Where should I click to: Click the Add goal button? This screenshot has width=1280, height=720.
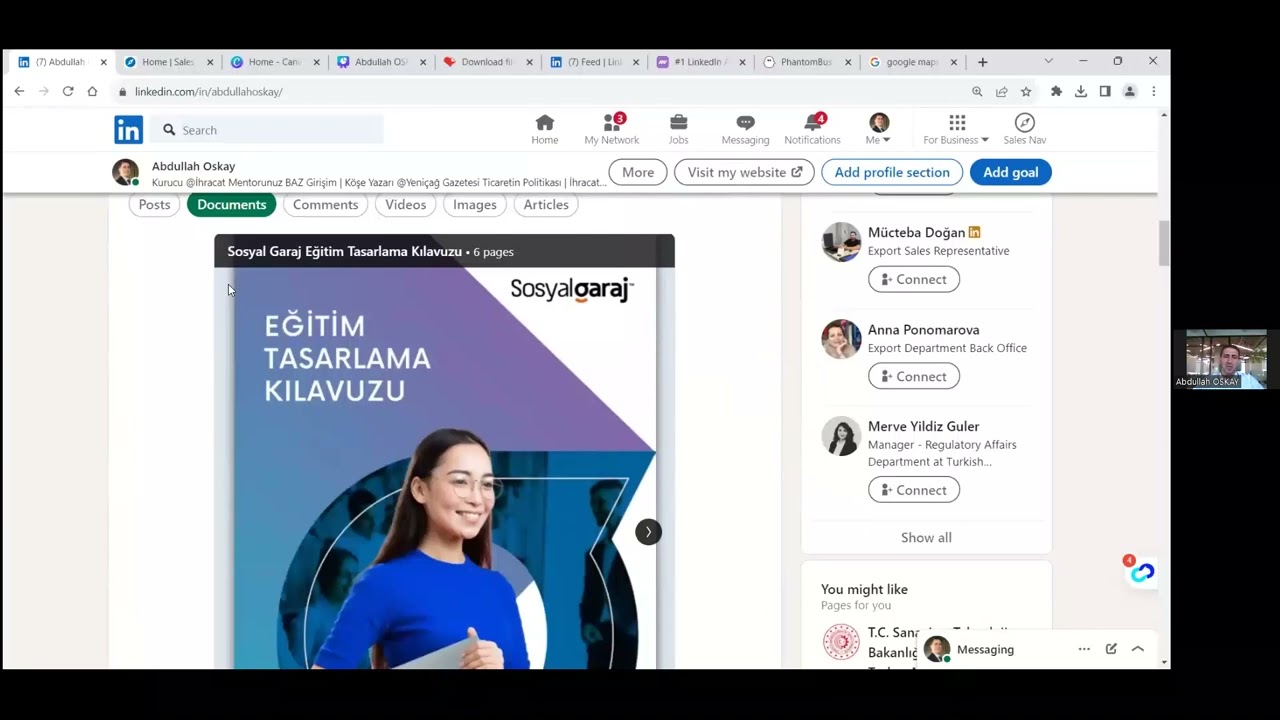(x=1010, y=172)
